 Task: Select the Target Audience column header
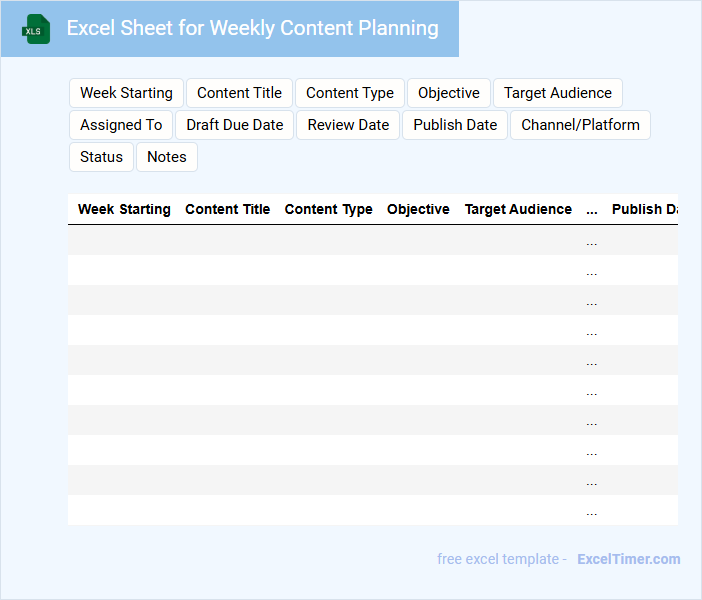[x=518, y=210]
